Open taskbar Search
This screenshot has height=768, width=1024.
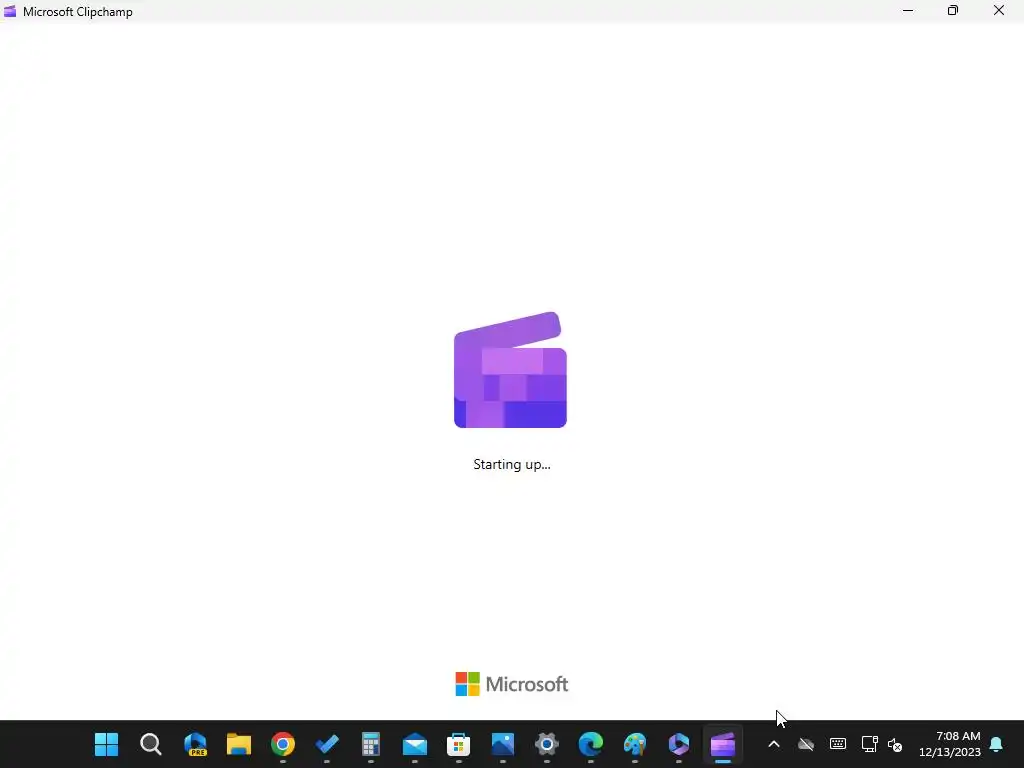pyautogui.click(x=151, y=744)
